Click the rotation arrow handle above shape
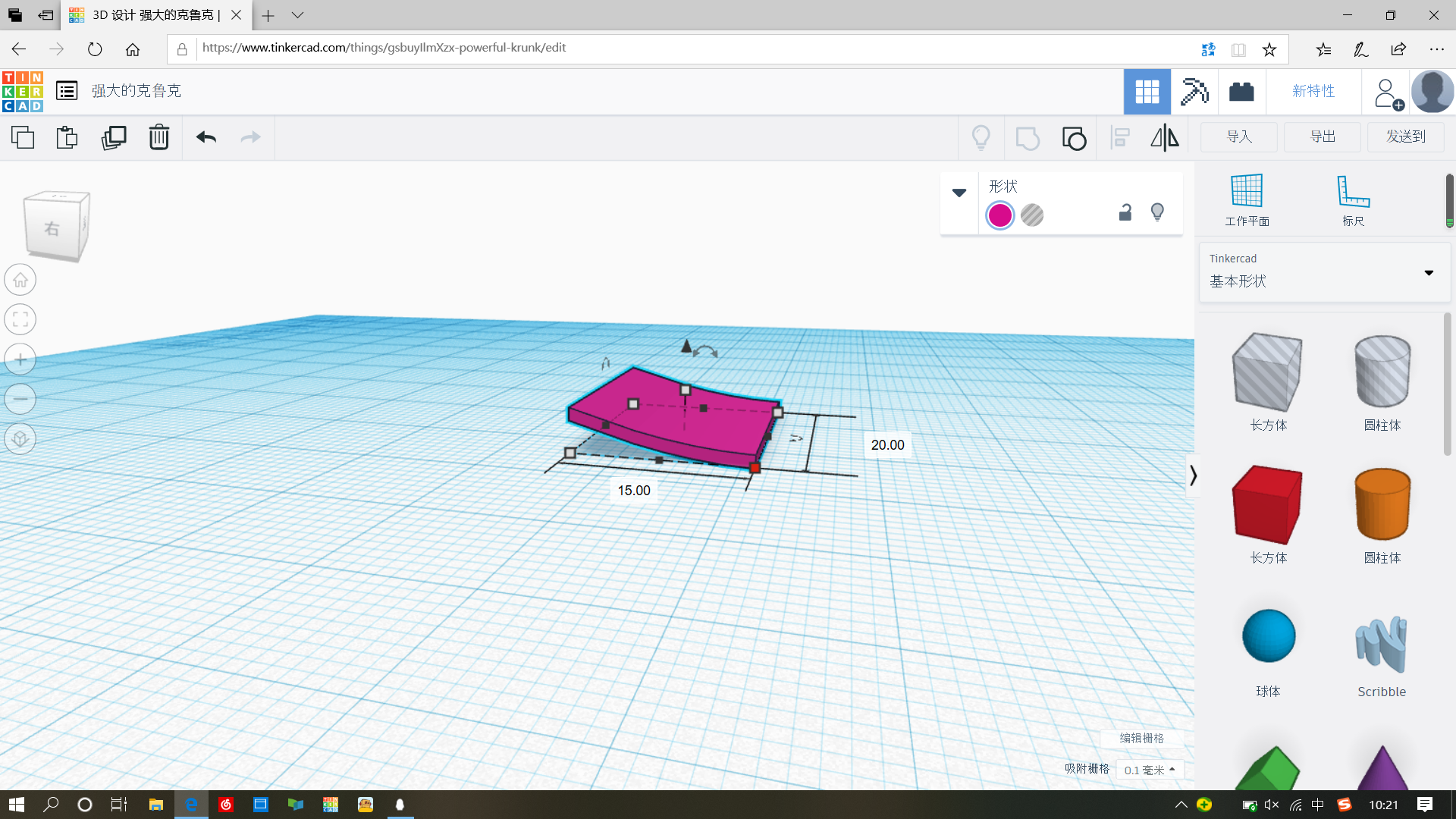Image resolution: width=1456 pixels, height=819 pixels. point(706,350)
